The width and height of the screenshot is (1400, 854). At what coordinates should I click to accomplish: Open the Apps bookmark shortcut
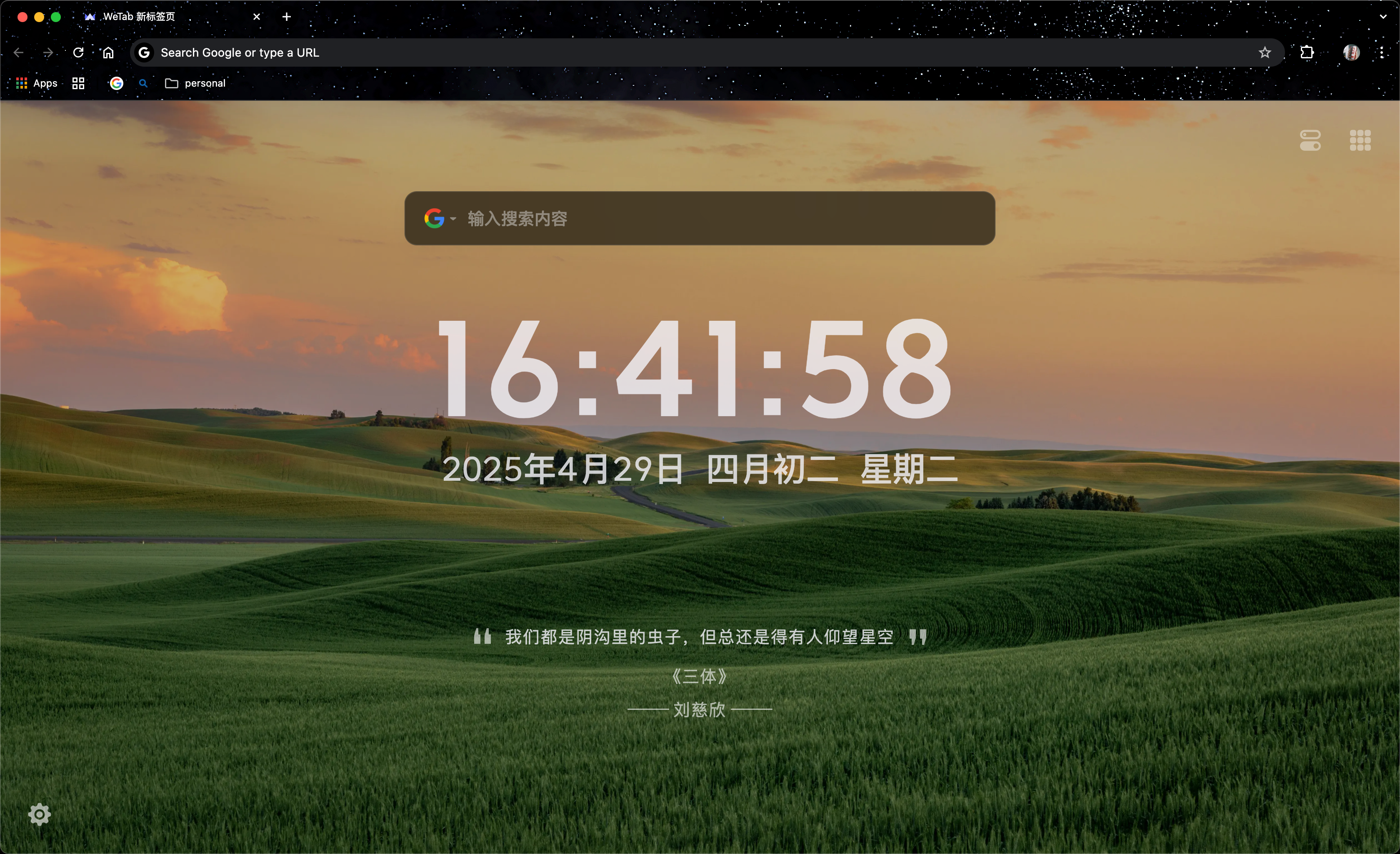pyautogui.click(x=37, y=83)
